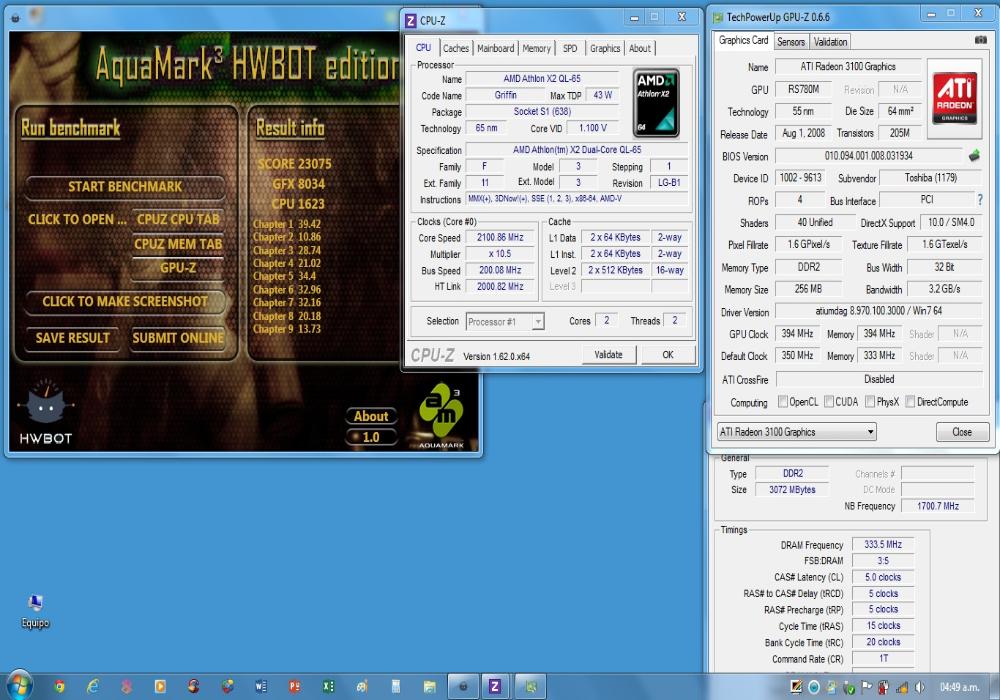
Task: Click the BIOS save chip icon in GPU-Z
Action: [974, 156]
